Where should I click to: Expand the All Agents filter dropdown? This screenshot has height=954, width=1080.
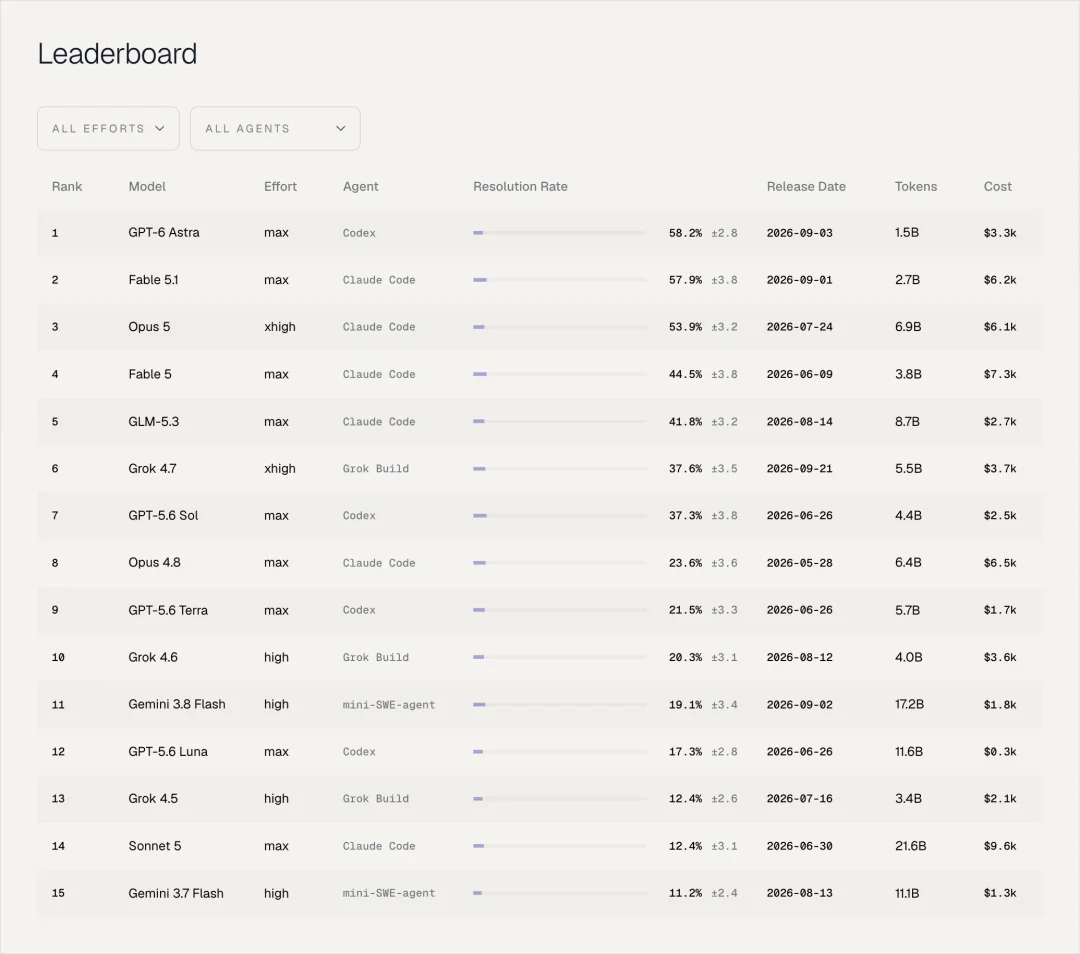coord(275,128)
